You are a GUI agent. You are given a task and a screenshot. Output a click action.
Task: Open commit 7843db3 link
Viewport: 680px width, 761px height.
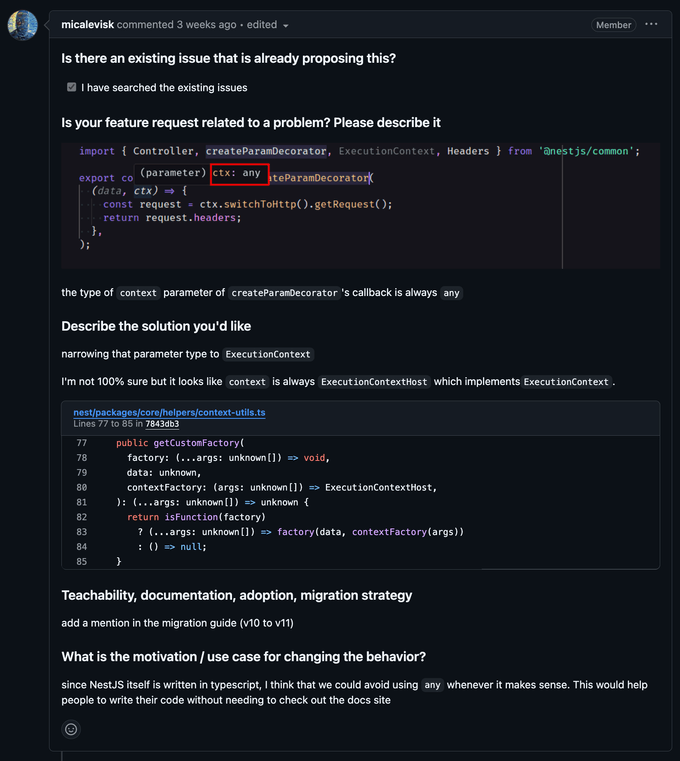pyautogui.click(x=162, y=424)
